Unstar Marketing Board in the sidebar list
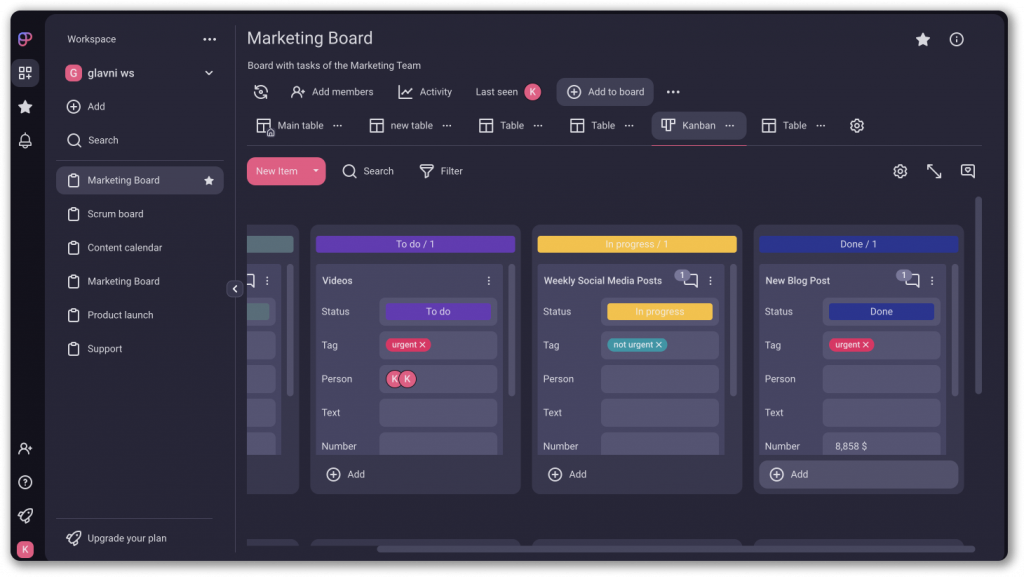The image size is (1024, 577). (x=209, y=181)
